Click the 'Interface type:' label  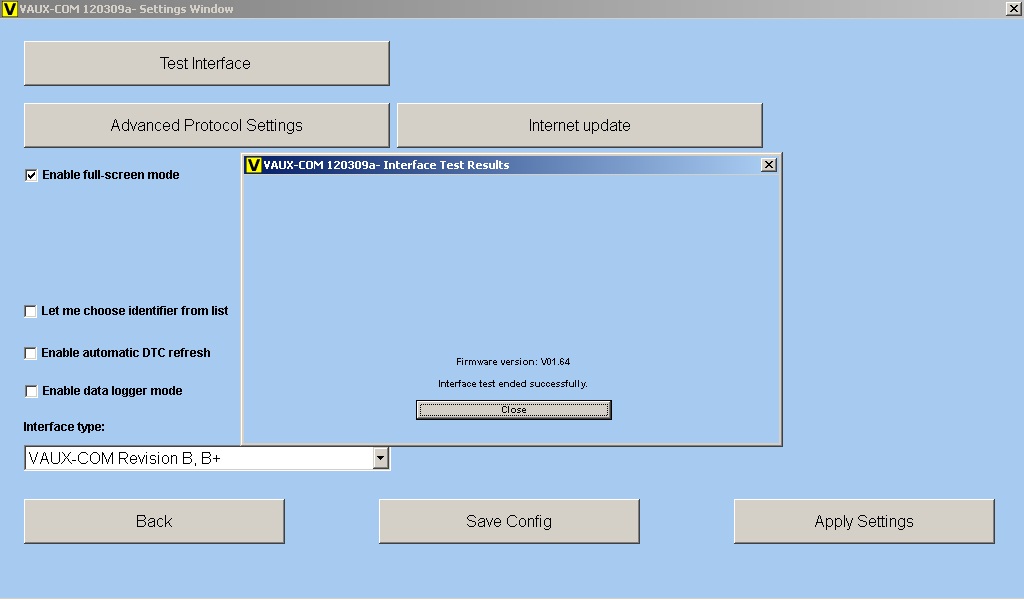[64, 427]
